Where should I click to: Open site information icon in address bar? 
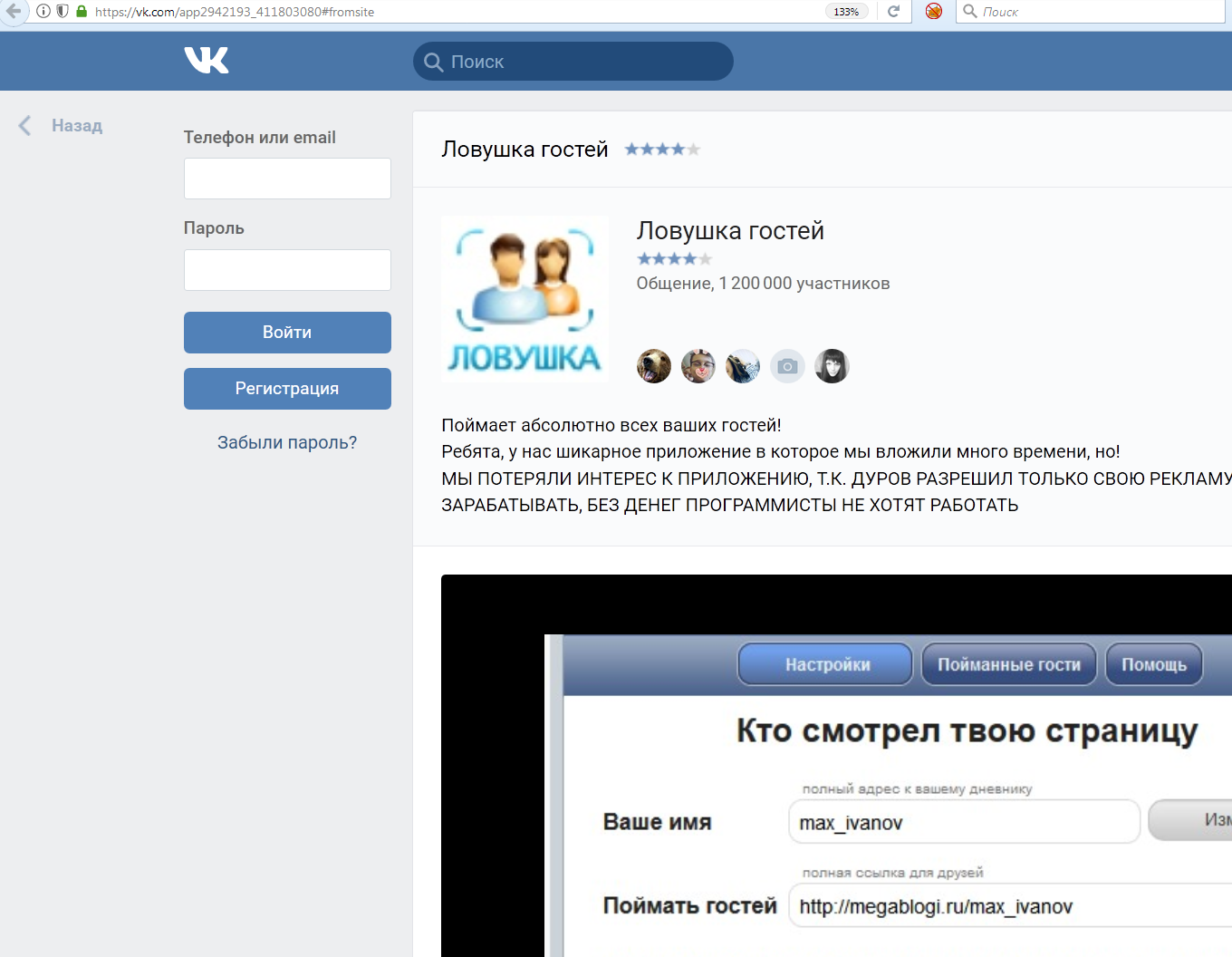click(x=43, y=12)
